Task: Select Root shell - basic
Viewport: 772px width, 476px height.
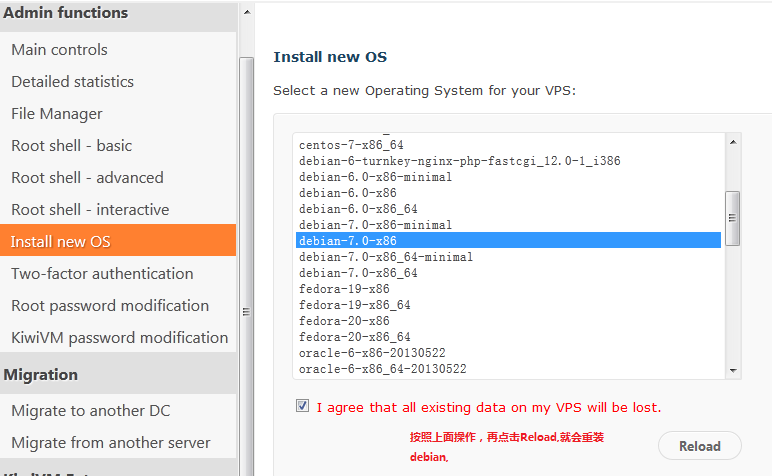Action: 72,146
